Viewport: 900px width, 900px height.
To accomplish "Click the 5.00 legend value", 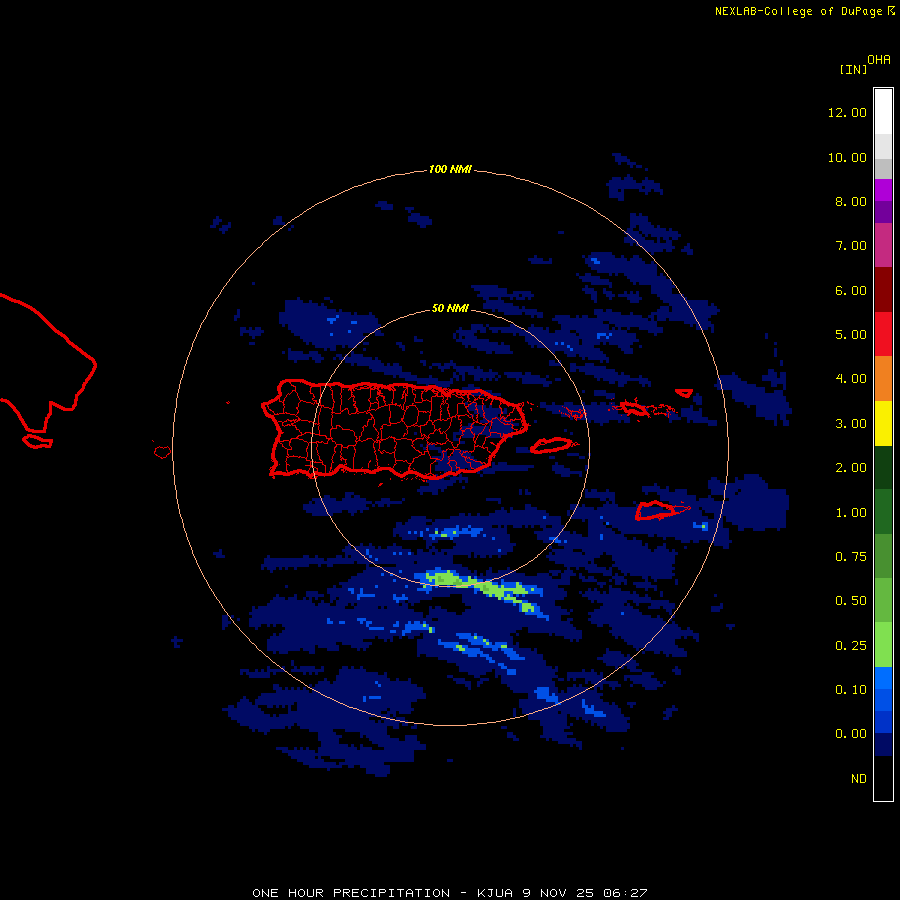I will 851,335.
